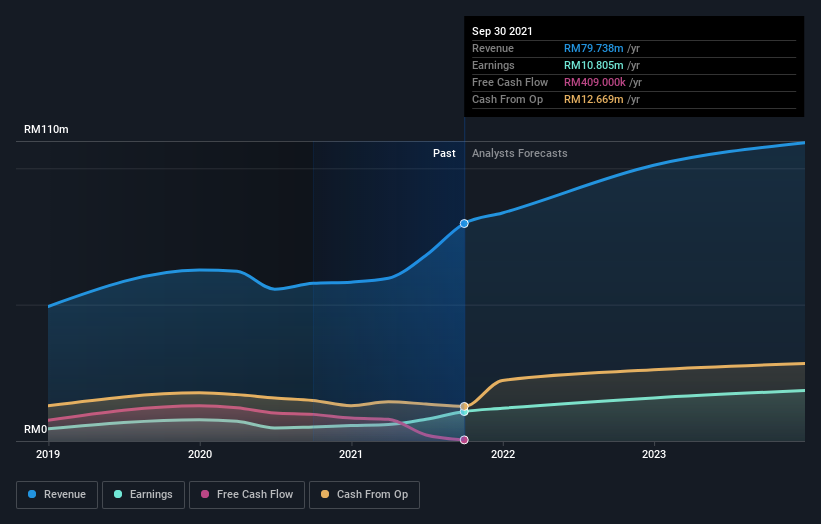This screenshot has height=524, width=821.
Task: Click the teal Earnings data point marker
Action: (464, 412)
